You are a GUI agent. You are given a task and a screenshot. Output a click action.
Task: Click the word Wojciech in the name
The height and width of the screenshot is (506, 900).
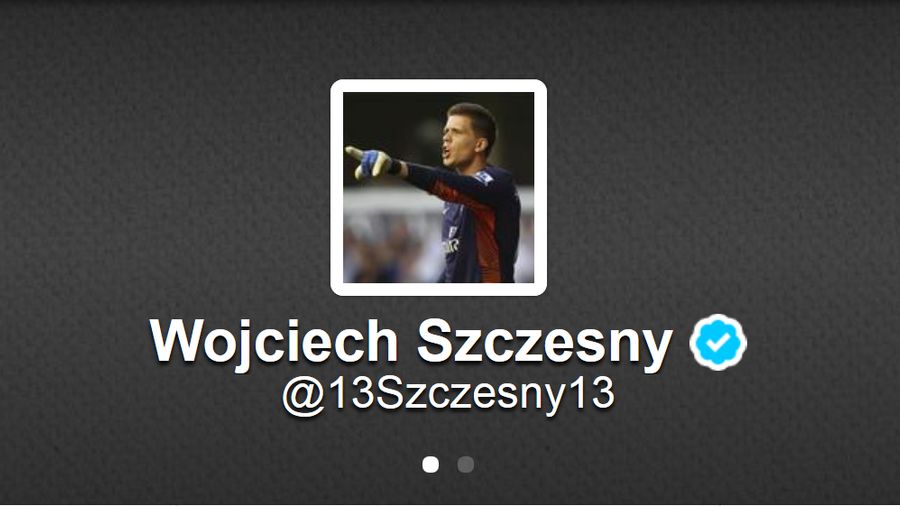pos(274,342)
